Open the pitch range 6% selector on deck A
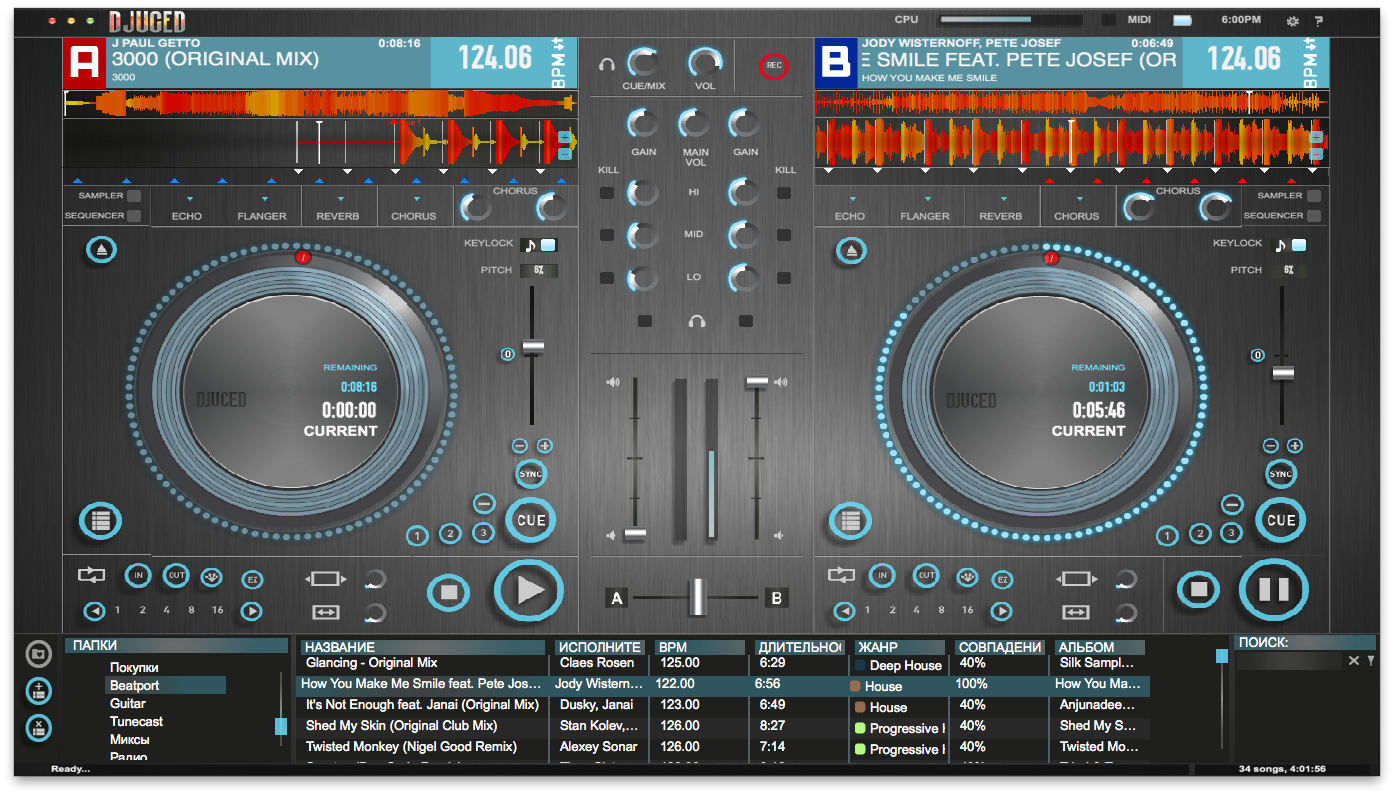The width and height of the screenshot is (1394, 796). (x=539, y=270)
